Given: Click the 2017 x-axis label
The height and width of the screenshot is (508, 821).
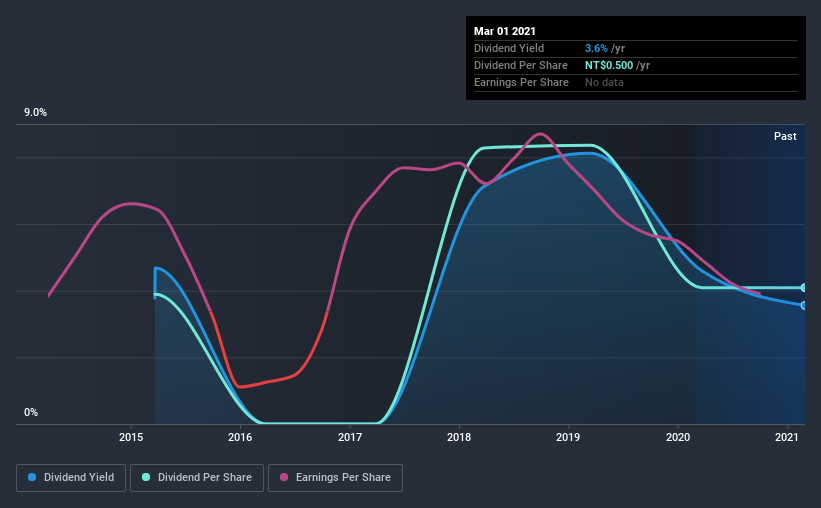Looking at the screenshot, I should pos(350,437).
